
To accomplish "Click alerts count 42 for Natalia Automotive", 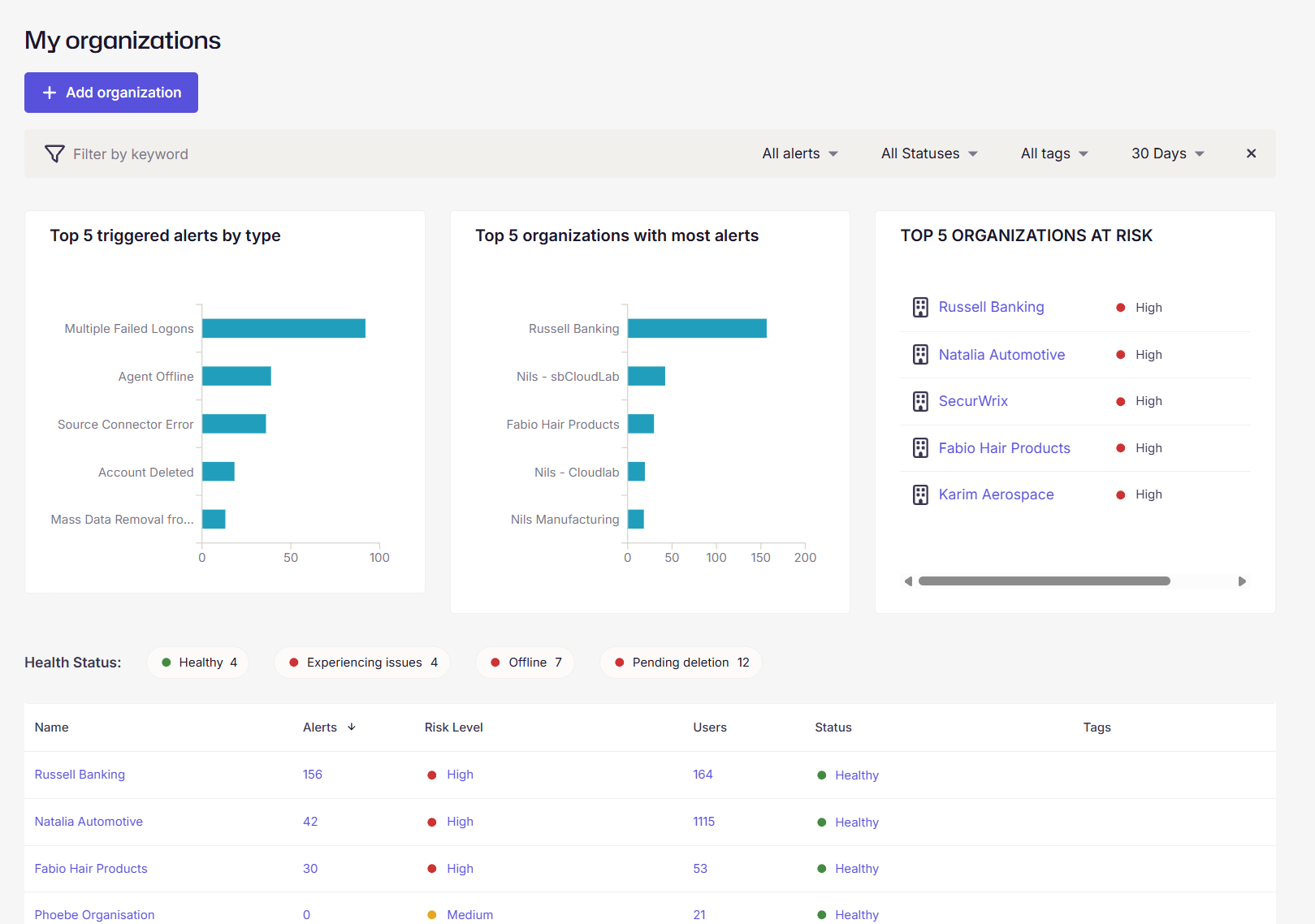I will 310,822.
